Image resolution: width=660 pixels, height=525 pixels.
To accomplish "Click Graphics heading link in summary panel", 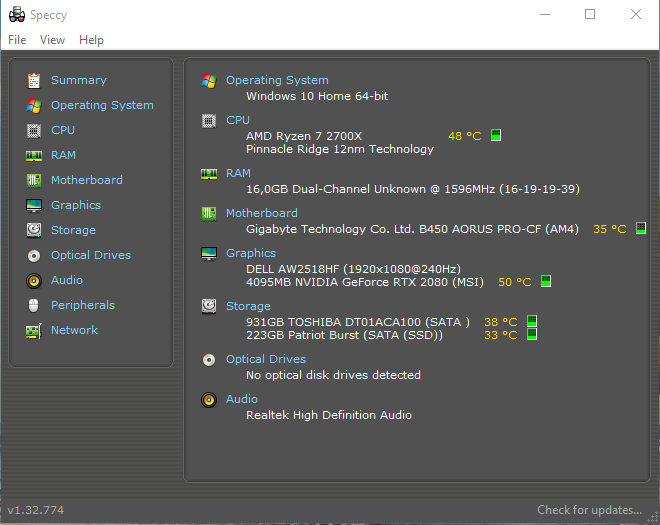I will pyautogui.click(x=251, y=253).
